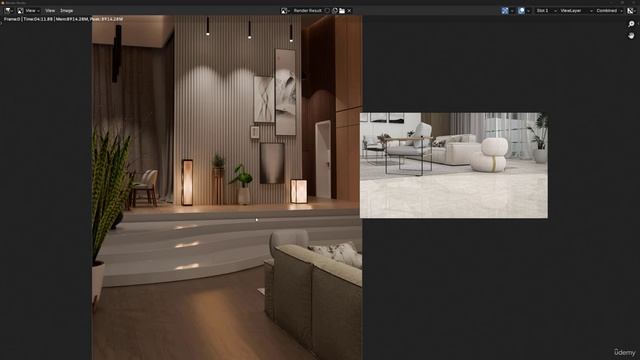Toggle the show overlays button
The height and width of the screenshot is (360, 640).
pos(521,11)
